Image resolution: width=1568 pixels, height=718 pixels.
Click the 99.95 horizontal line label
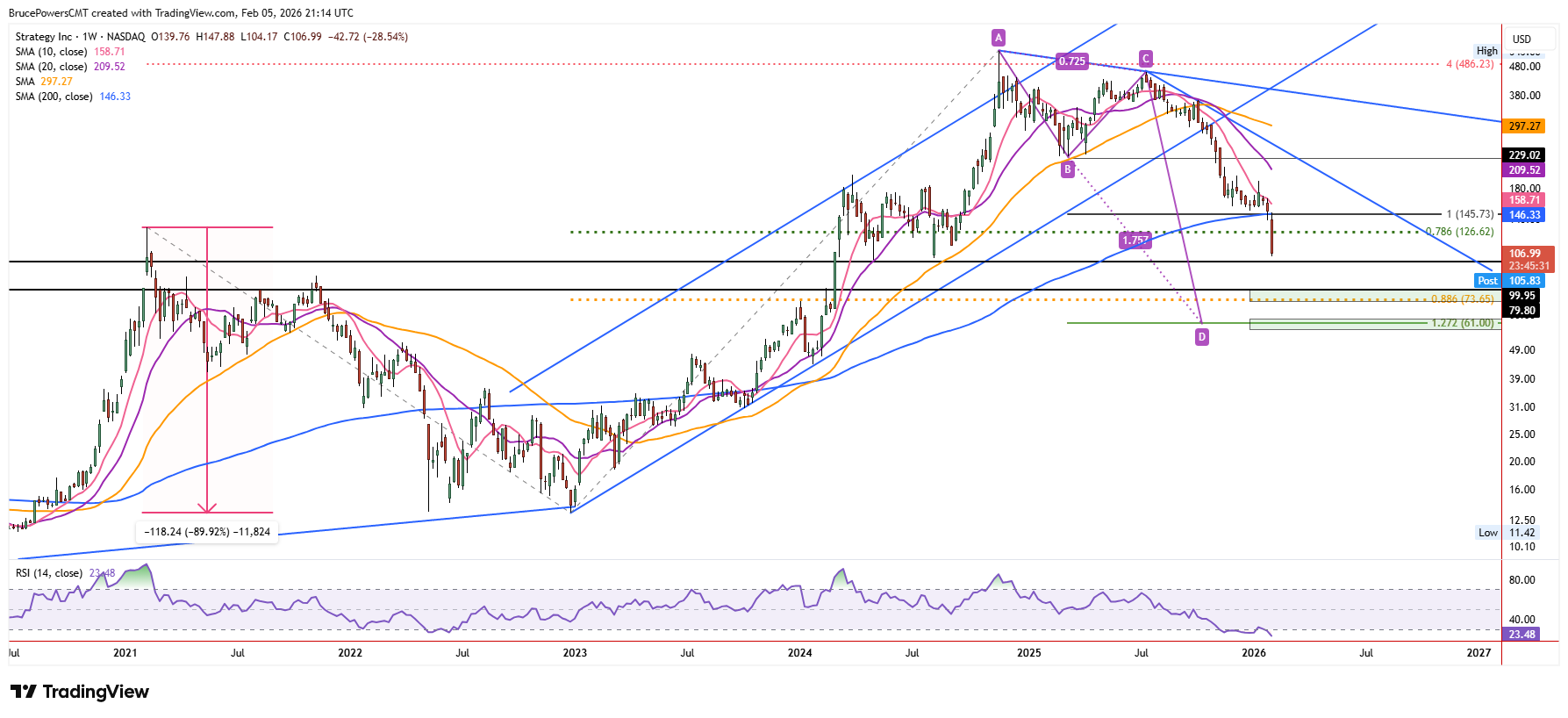(x=1521, y=296)
